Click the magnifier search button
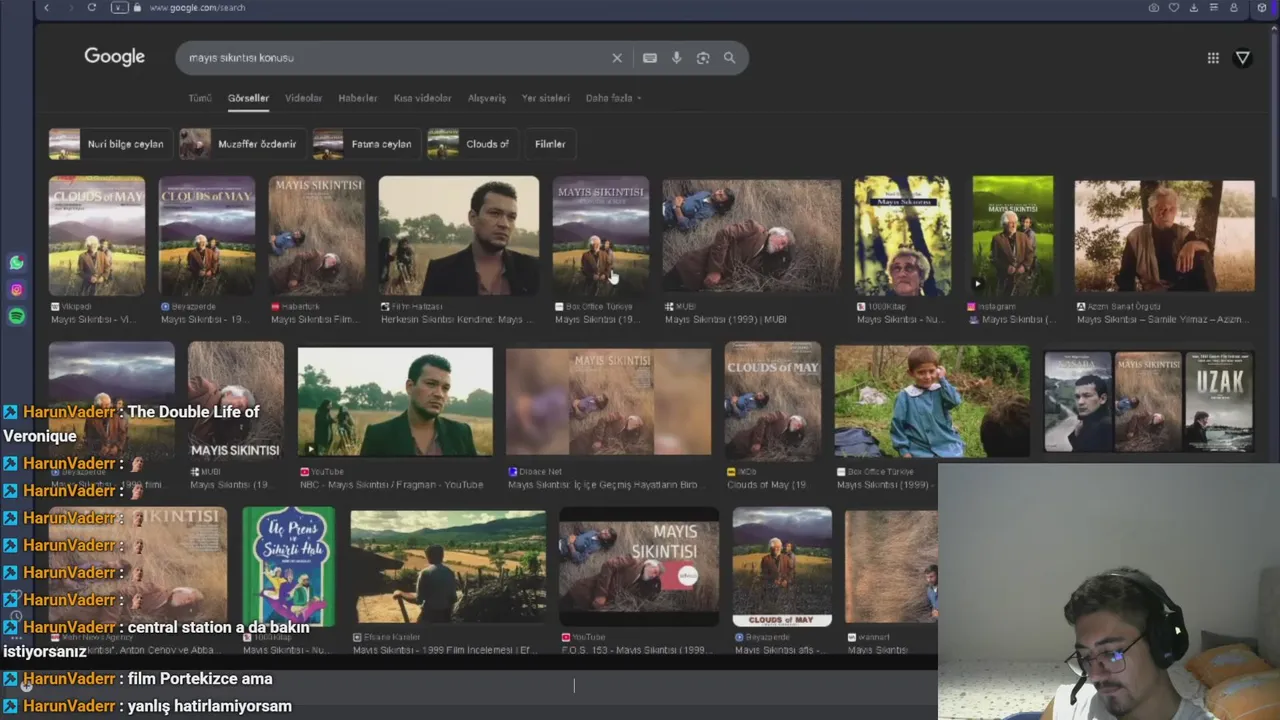Screen dimensions: 1280x720 tap(730, 58)
